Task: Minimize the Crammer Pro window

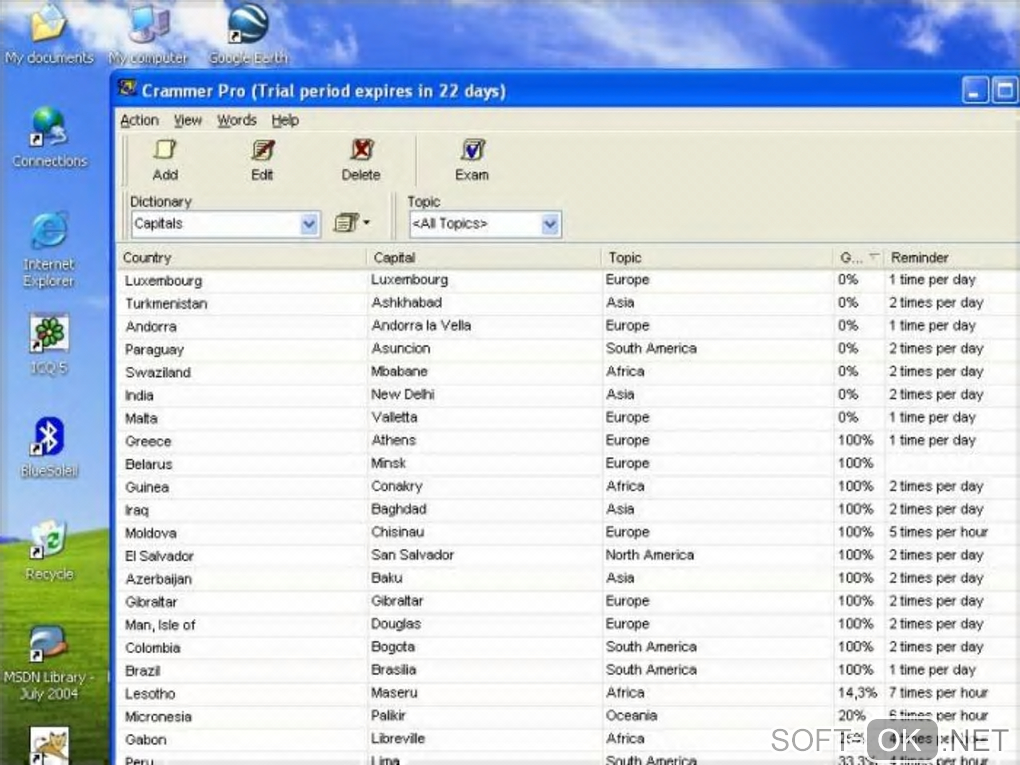Action: (x=974, y=90)
